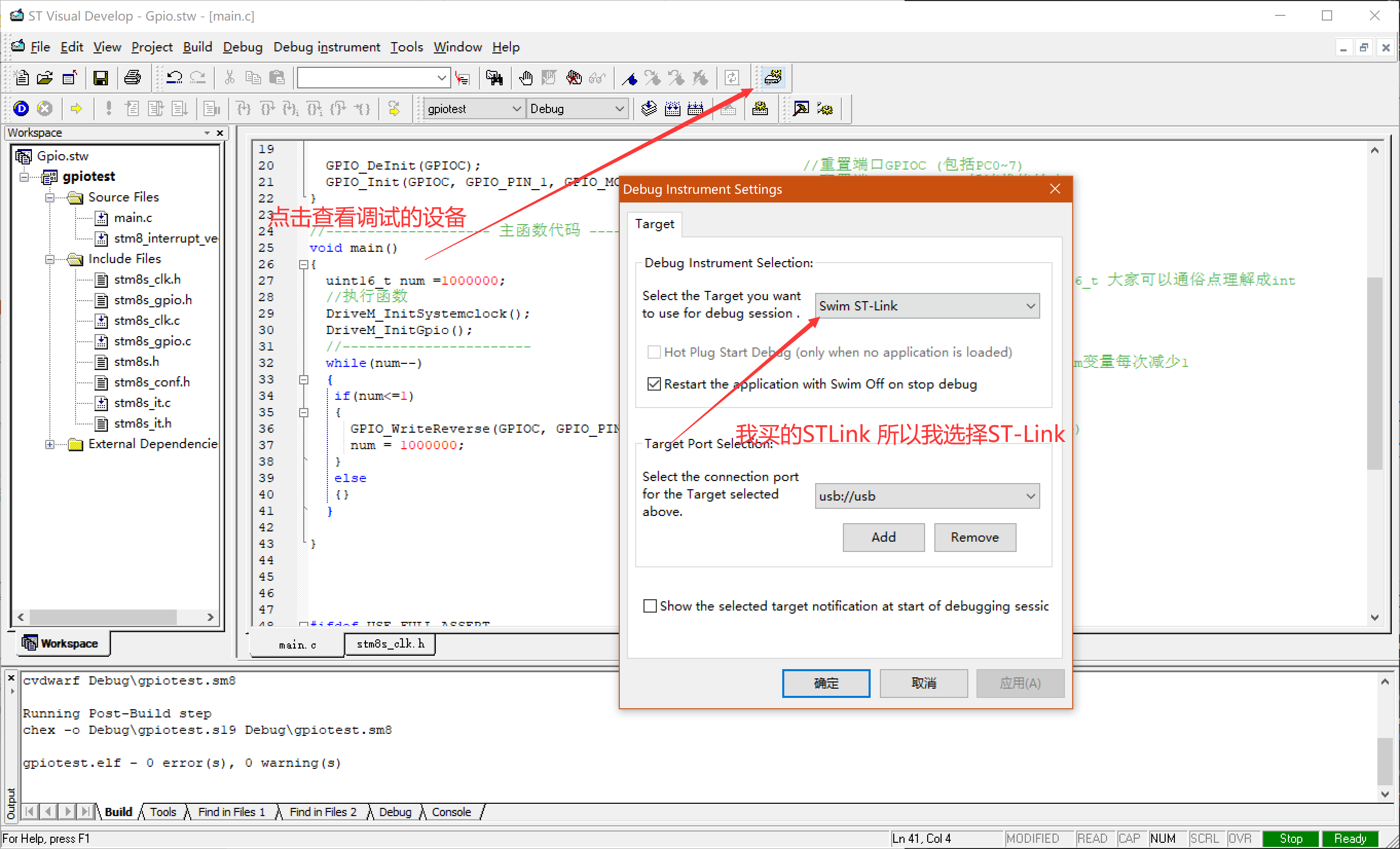Click the workspace horizontal scrollbar
Image resolution: width=1400 pixels, height=849 pixels.
pos(102,617)
